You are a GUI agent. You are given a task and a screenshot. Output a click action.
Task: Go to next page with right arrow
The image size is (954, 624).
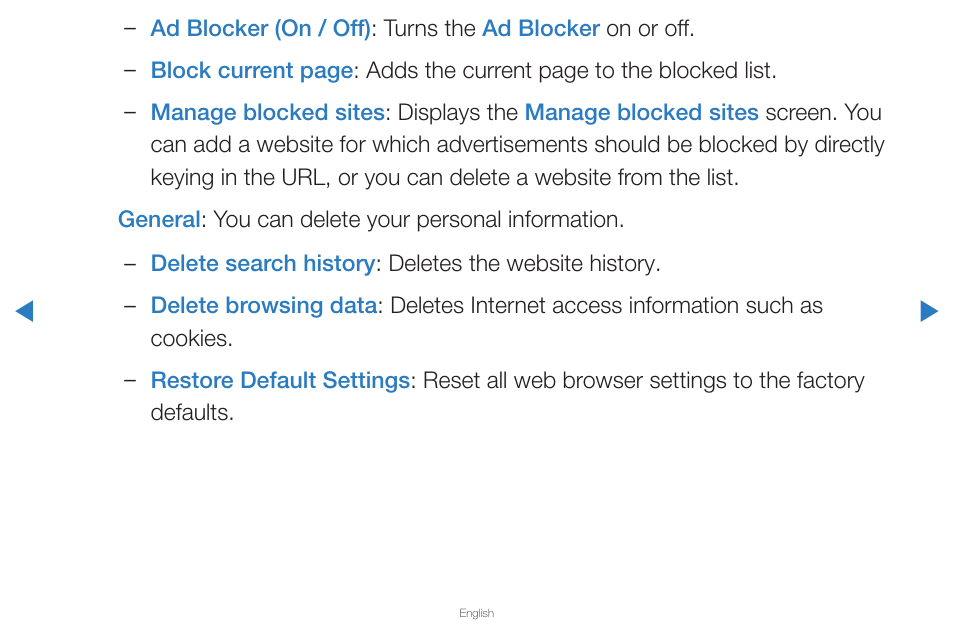[x=929, y=311]
